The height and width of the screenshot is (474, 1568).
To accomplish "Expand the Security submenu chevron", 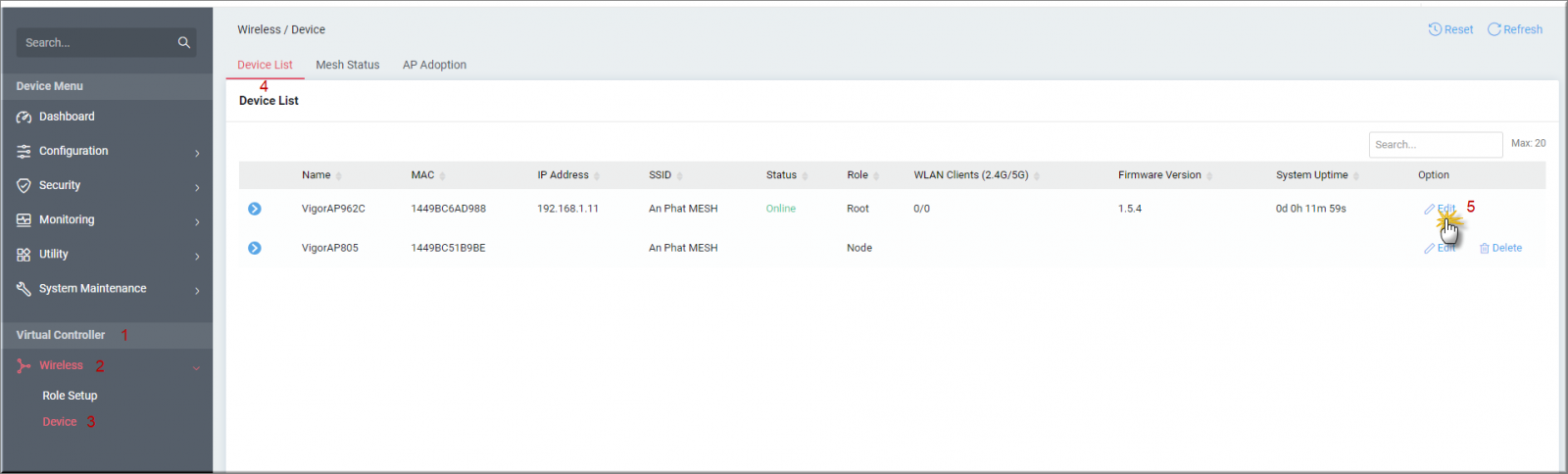I will 197,187.
